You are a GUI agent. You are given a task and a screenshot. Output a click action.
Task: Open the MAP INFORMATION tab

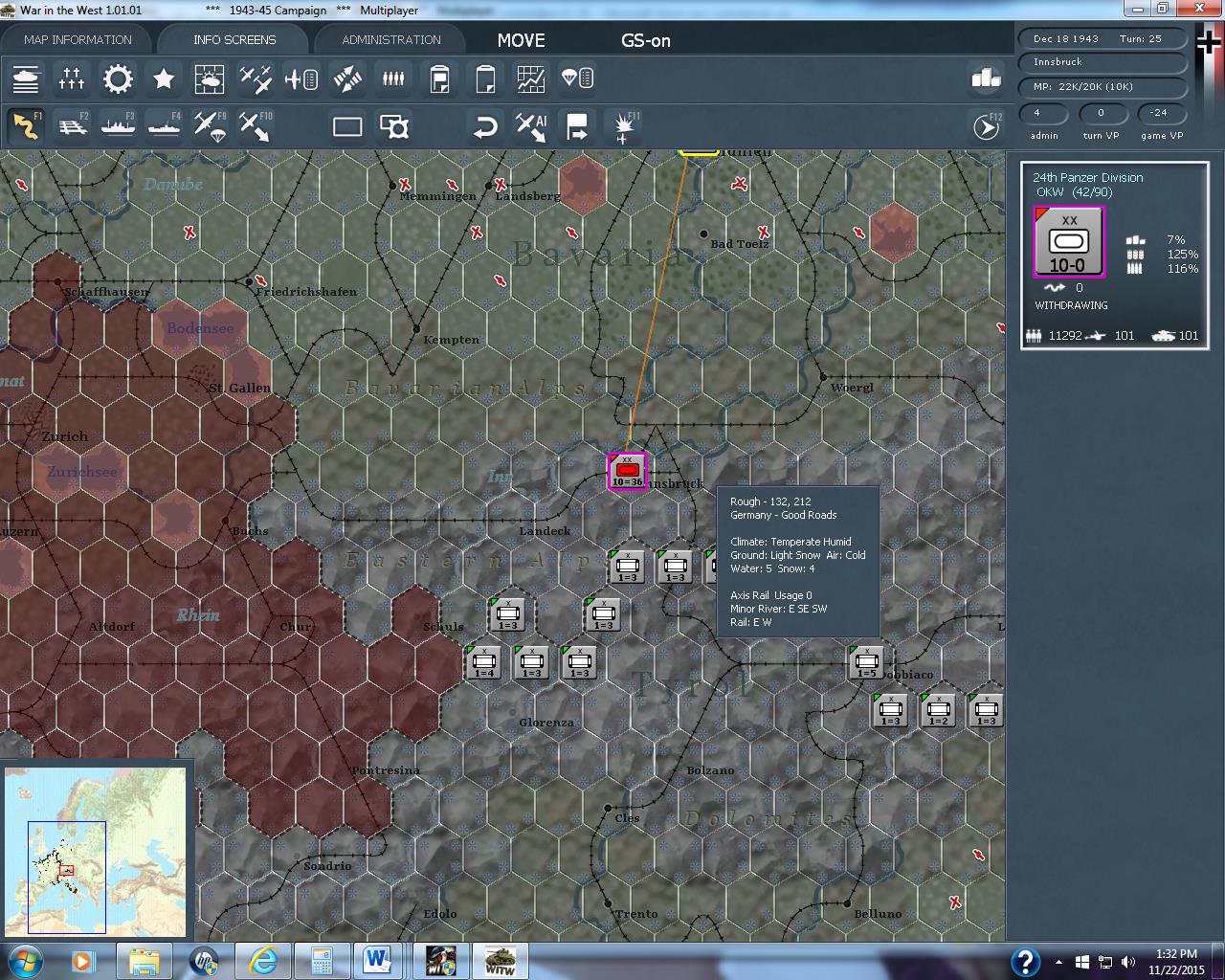pyautogui.click(x=78, y=39)
